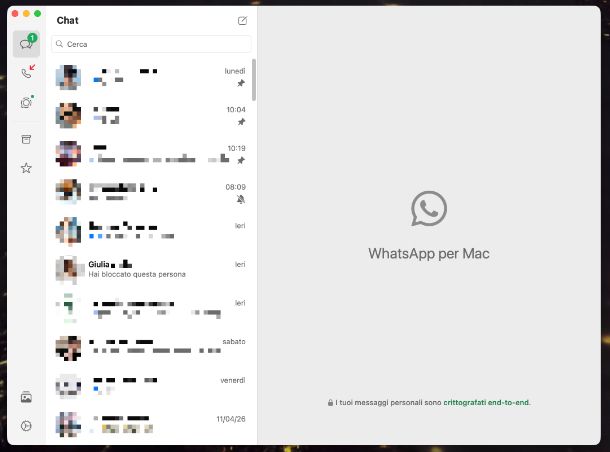Open the media gallery icon in sidebar
Image resolution: width=610 pixels, height=452 pixels.
[x=26, y=397]
